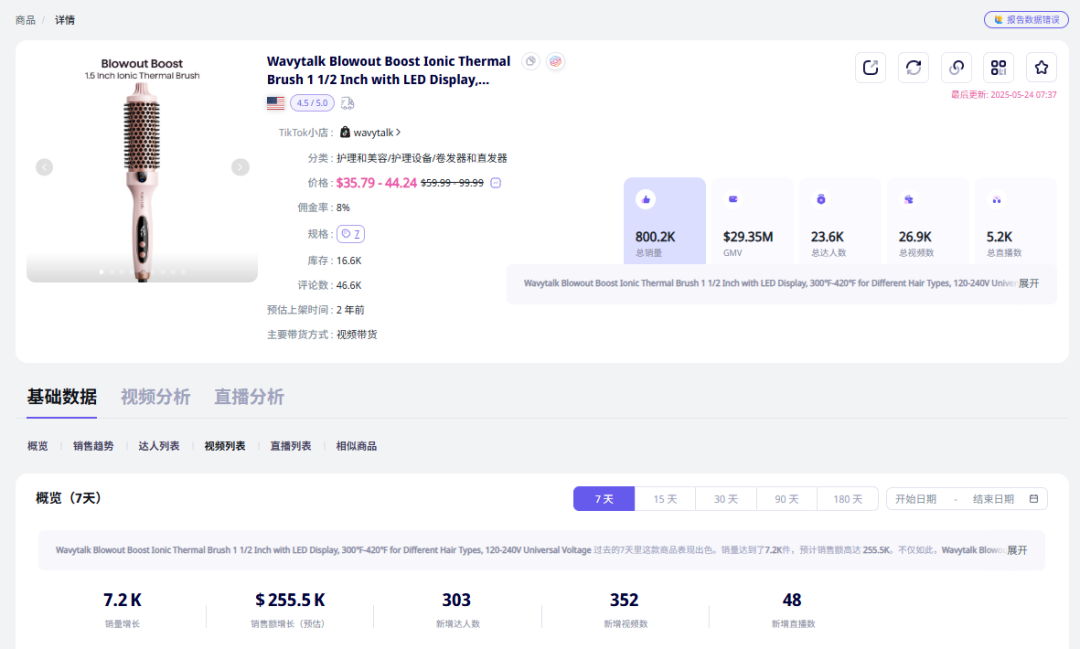This screenshot has height=649, width=1080.
Task: Click the 开始日期 input field
Action: click(916, 499)
